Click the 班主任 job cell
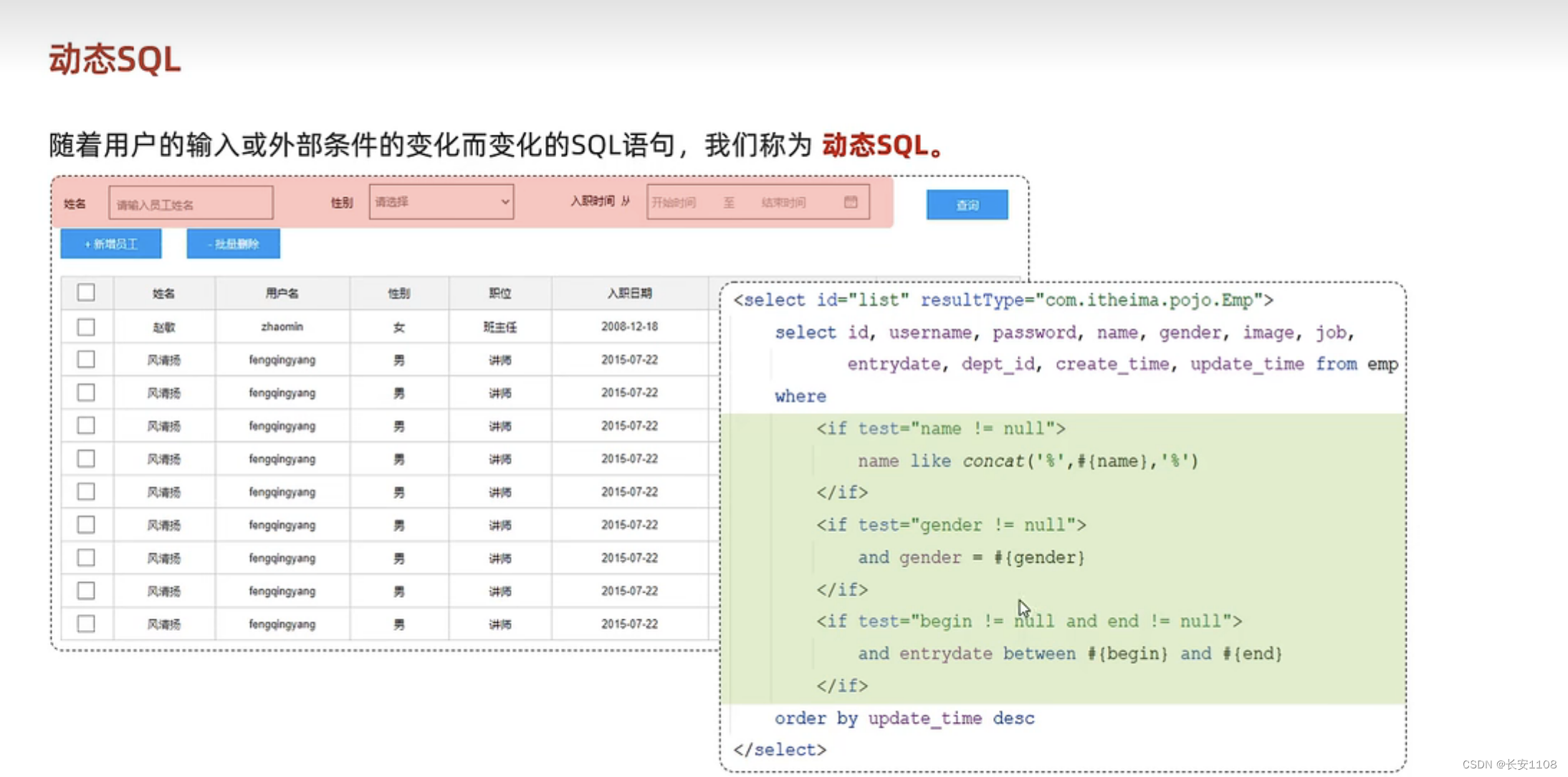Screen dimensions: 1568x777 point(500,327)
